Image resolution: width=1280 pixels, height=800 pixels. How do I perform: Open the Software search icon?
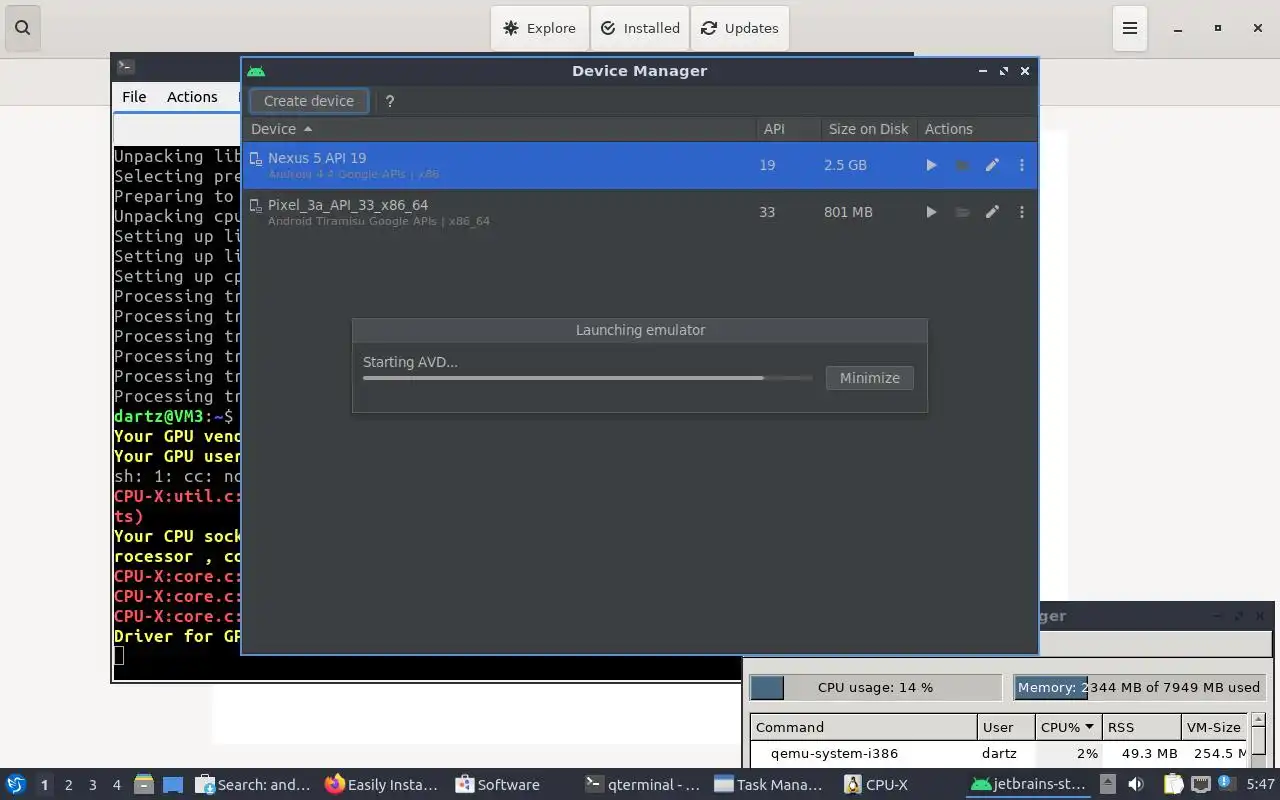click(x=23, y=28)
